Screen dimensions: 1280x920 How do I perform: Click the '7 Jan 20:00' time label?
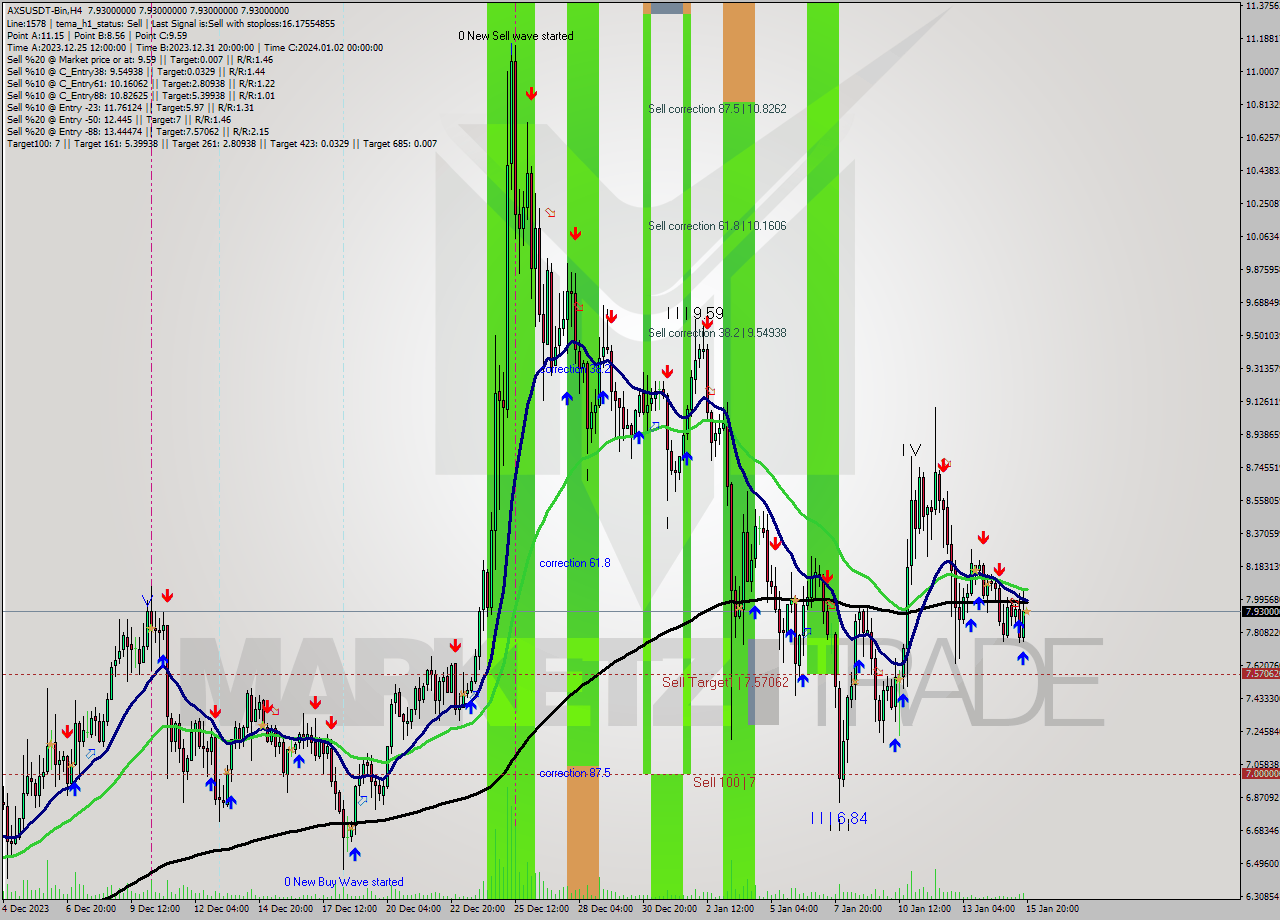click(858, 909)
